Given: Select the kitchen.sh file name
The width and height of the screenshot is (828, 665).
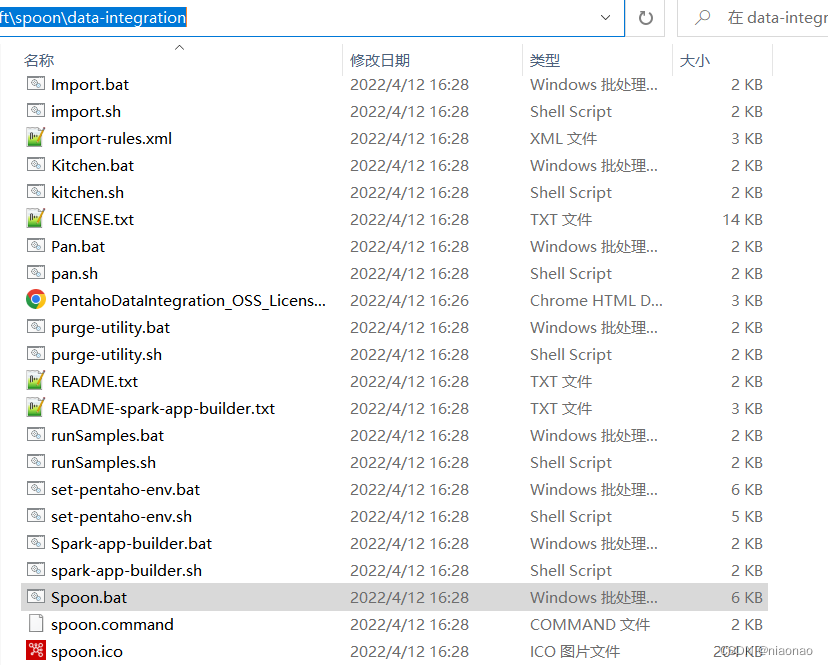Looking at the screenshot, I should 87,192.
